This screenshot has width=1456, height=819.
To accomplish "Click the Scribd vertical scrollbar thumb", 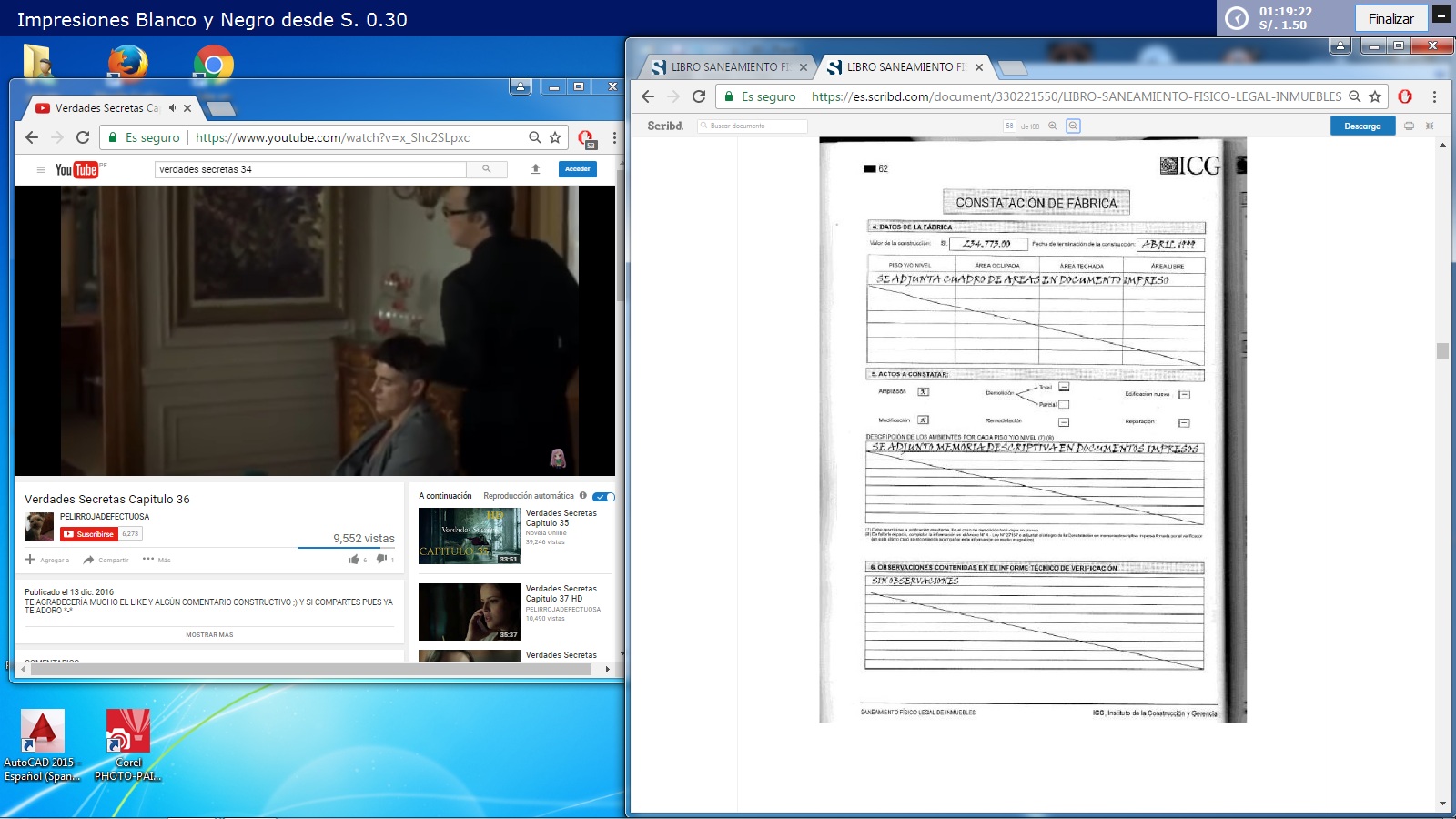I will click(1442, 351).
